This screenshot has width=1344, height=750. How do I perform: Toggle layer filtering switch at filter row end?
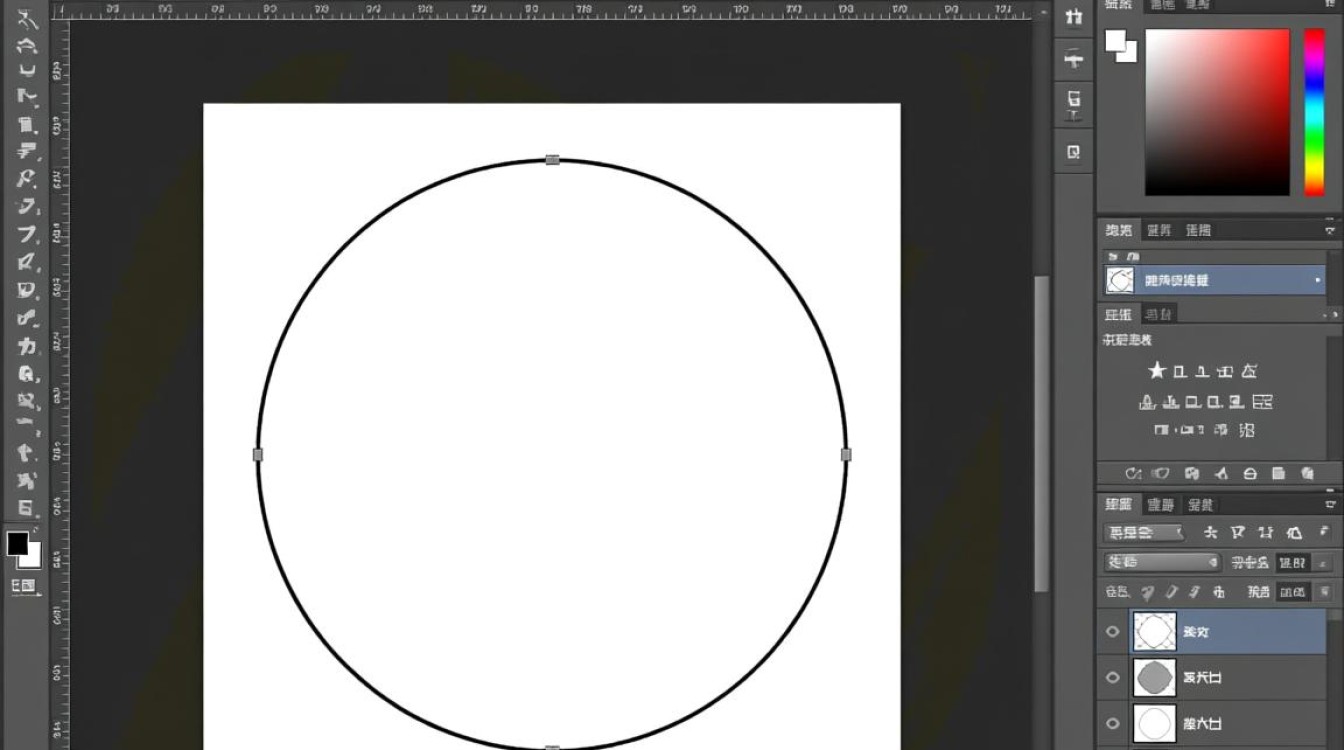click(1324, 533)
